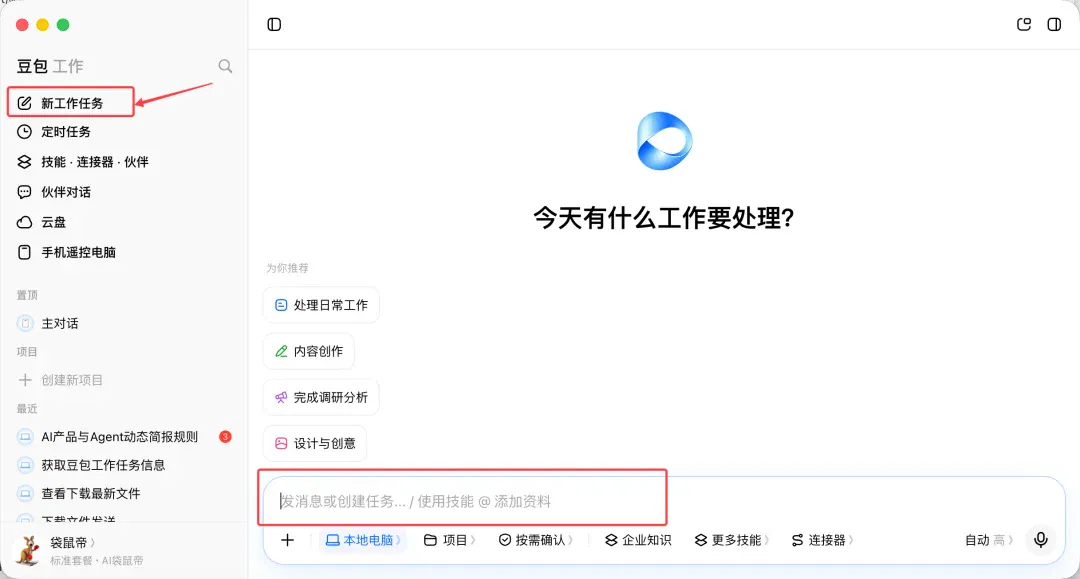The height and width of the screenshot is (579, 1080).
Task: Expand the 本地电脑 selector
Action: [x=362, y=540]
